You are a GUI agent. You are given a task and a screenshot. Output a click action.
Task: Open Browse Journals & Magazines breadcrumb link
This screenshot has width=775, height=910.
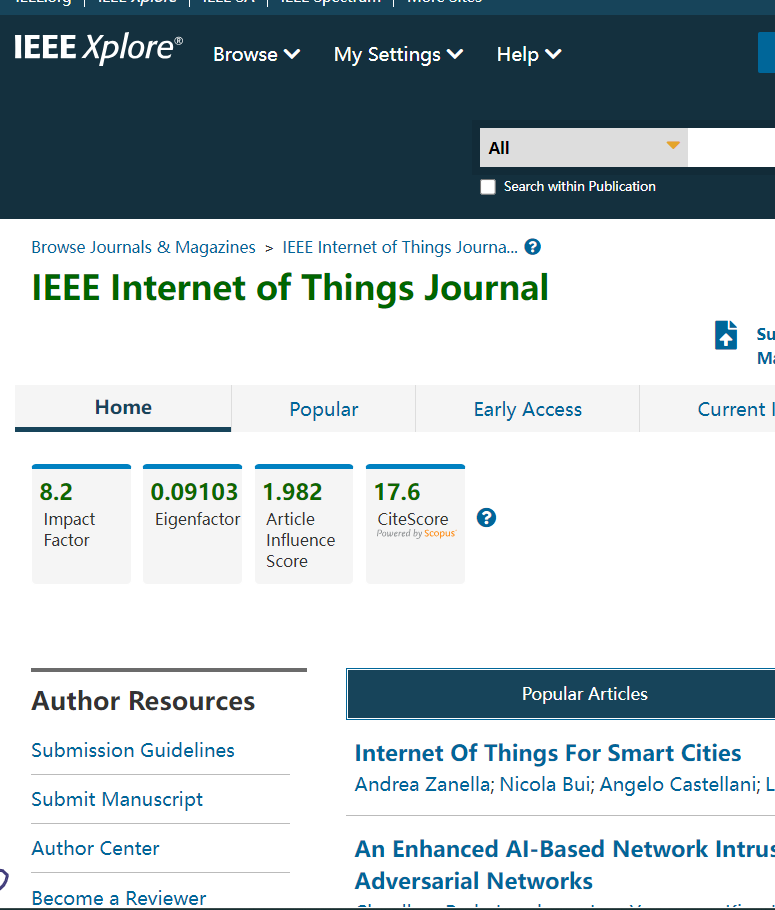click(x=143, y=246)
